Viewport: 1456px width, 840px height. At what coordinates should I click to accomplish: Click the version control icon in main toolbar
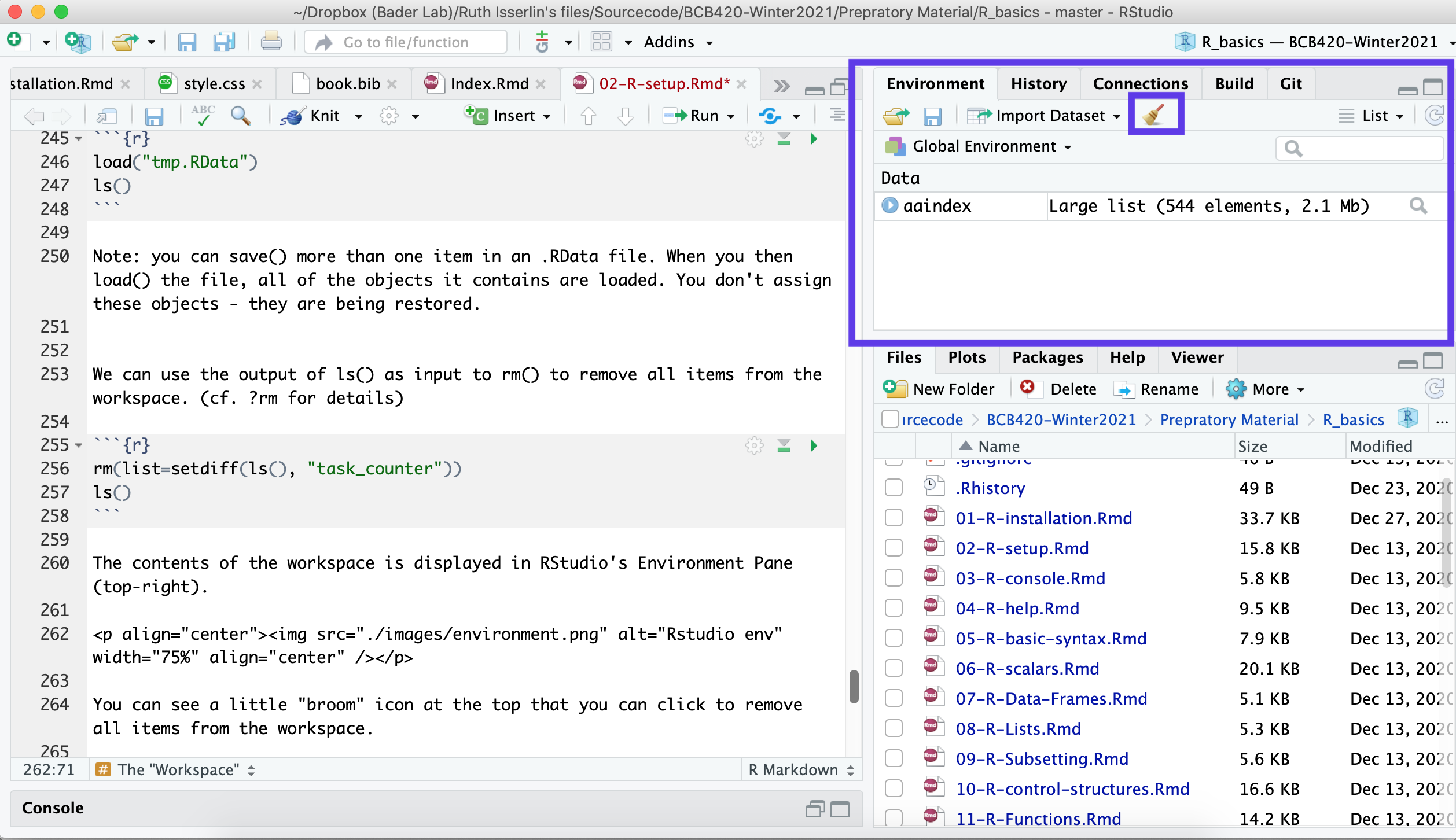(542, 42)
